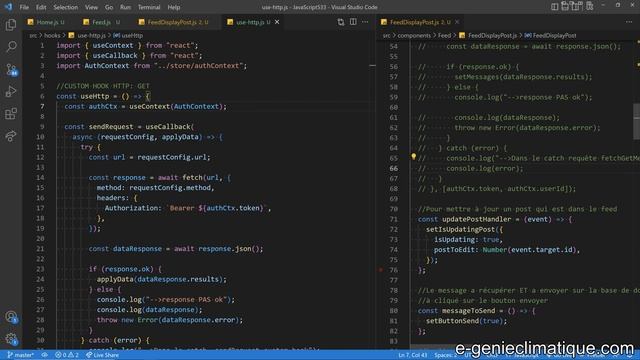Toggle Secondary Side Bar layout icon
The width and height of the screenshot is (640, 360).
577,7
